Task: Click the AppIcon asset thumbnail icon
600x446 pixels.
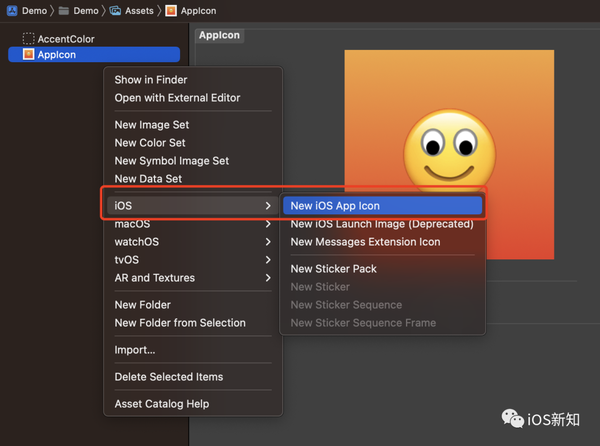Action: coord(28,54)
